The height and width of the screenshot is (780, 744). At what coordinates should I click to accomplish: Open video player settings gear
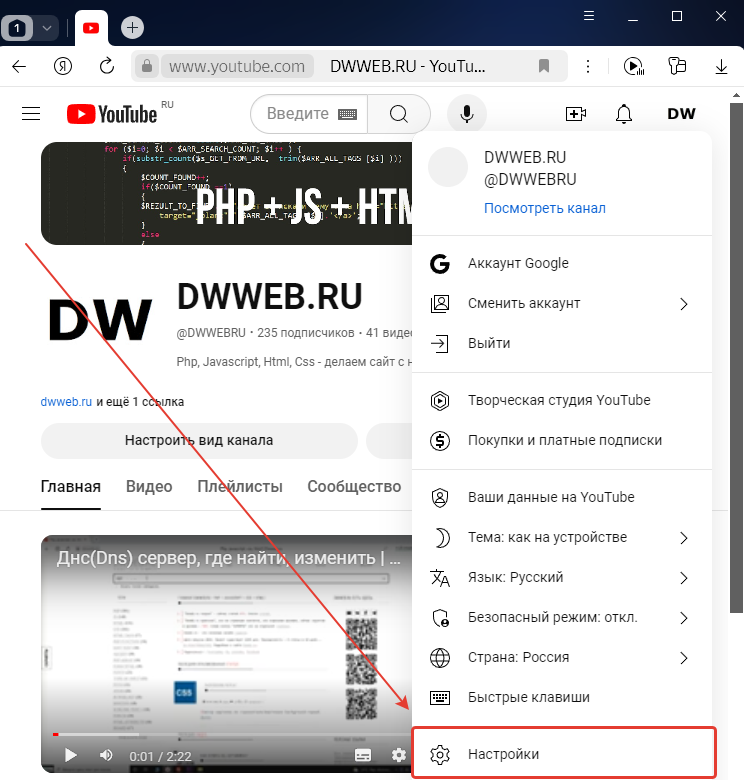point(398,756)
